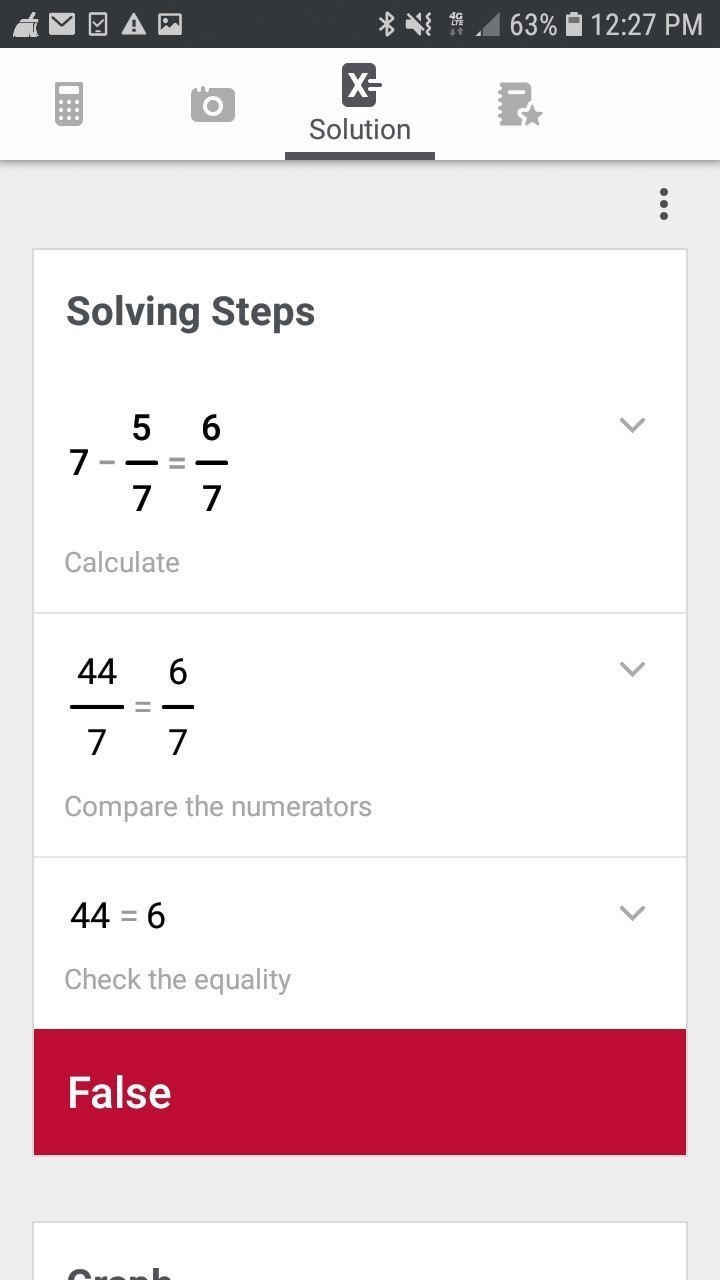Open the calculator tab icon

click(68, 104)
